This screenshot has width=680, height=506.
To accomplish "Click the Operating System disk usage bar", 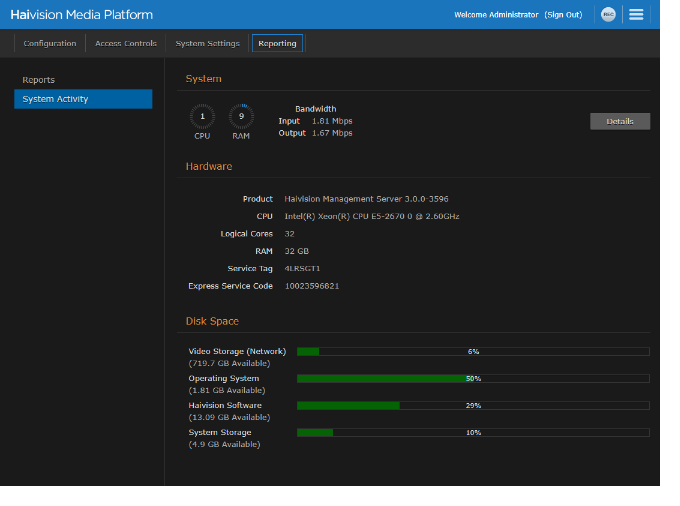I will tap(473, 379).
